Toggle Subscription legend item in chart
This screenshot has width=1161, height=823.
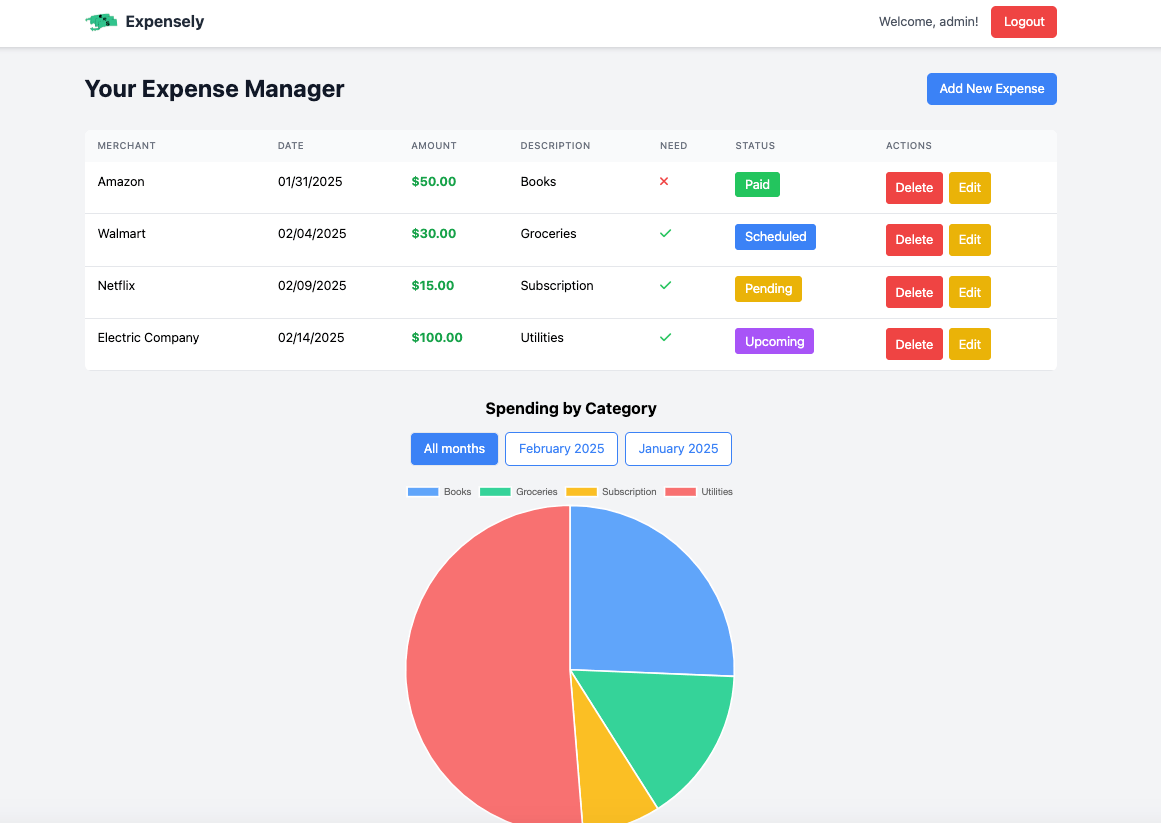[x=611, y=492]
